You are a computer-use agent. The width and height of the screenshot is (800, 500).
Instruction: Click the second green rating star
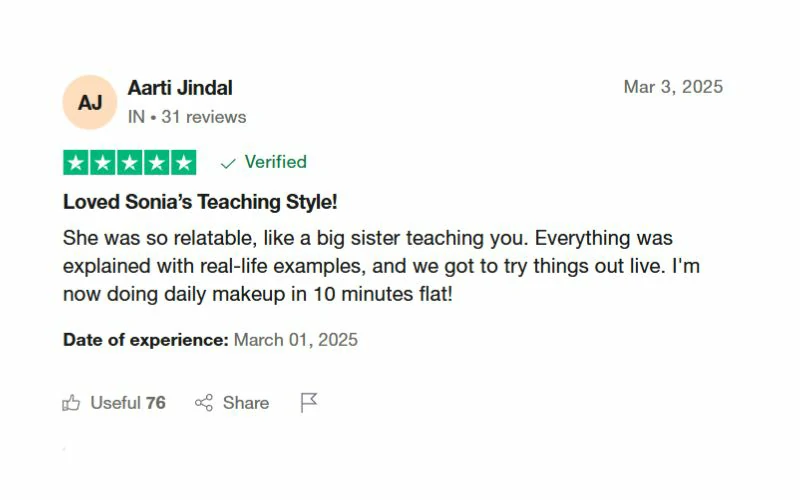point(103,163)
